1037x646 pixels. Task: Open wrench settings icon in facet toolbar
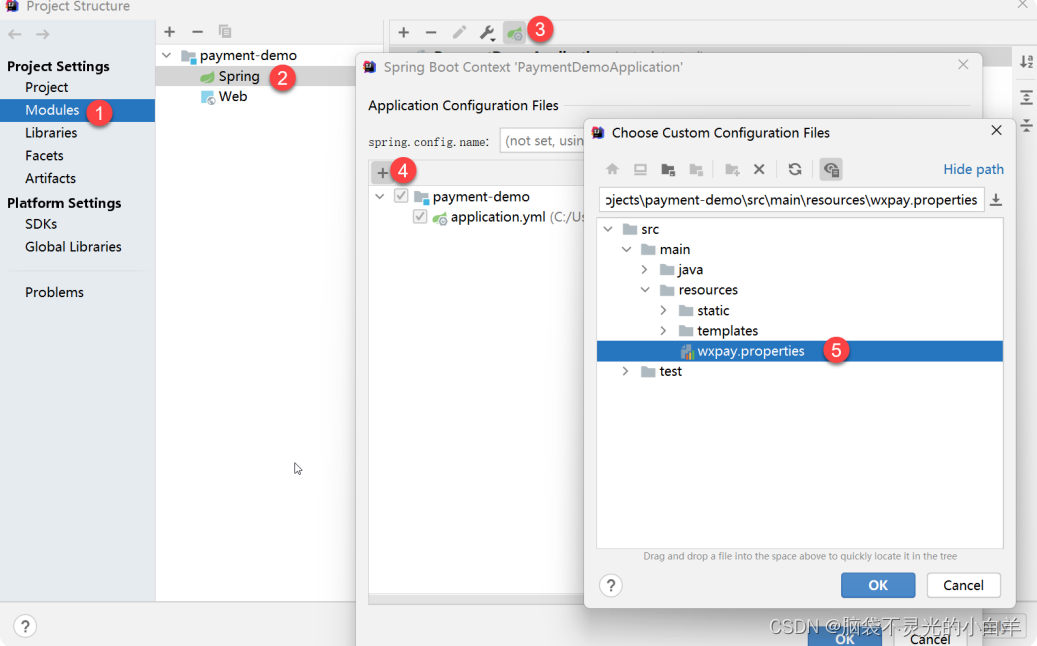pyautogui.click(x=487, y=32)
